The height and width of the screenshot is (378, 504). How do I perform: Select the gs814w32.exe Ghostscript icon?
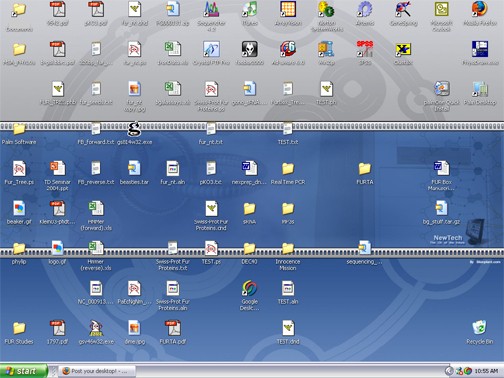134,129
